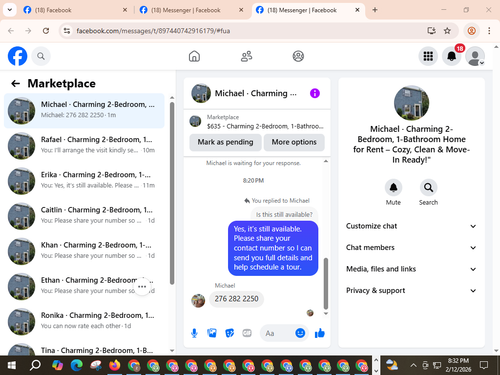Click the Facebook logo icon

click(x=17, y=56)
